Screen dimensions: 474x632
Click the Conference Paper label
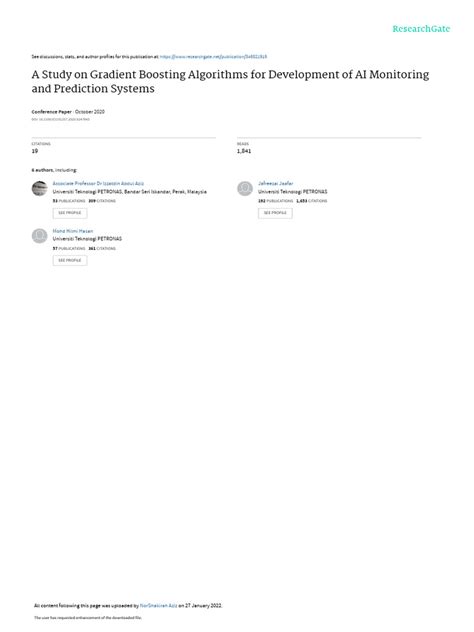coord(52,112)
